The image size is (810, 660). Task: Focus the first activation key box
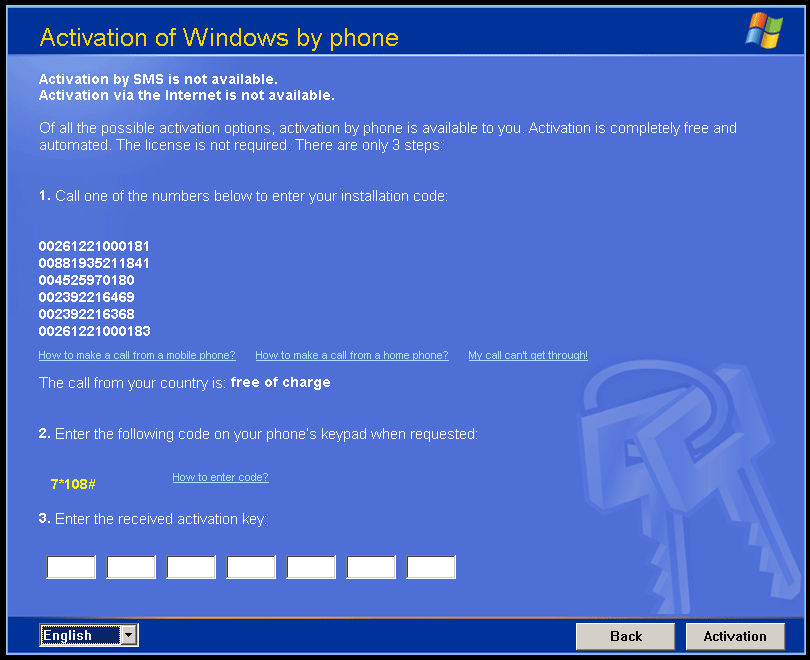pos(71,567)
